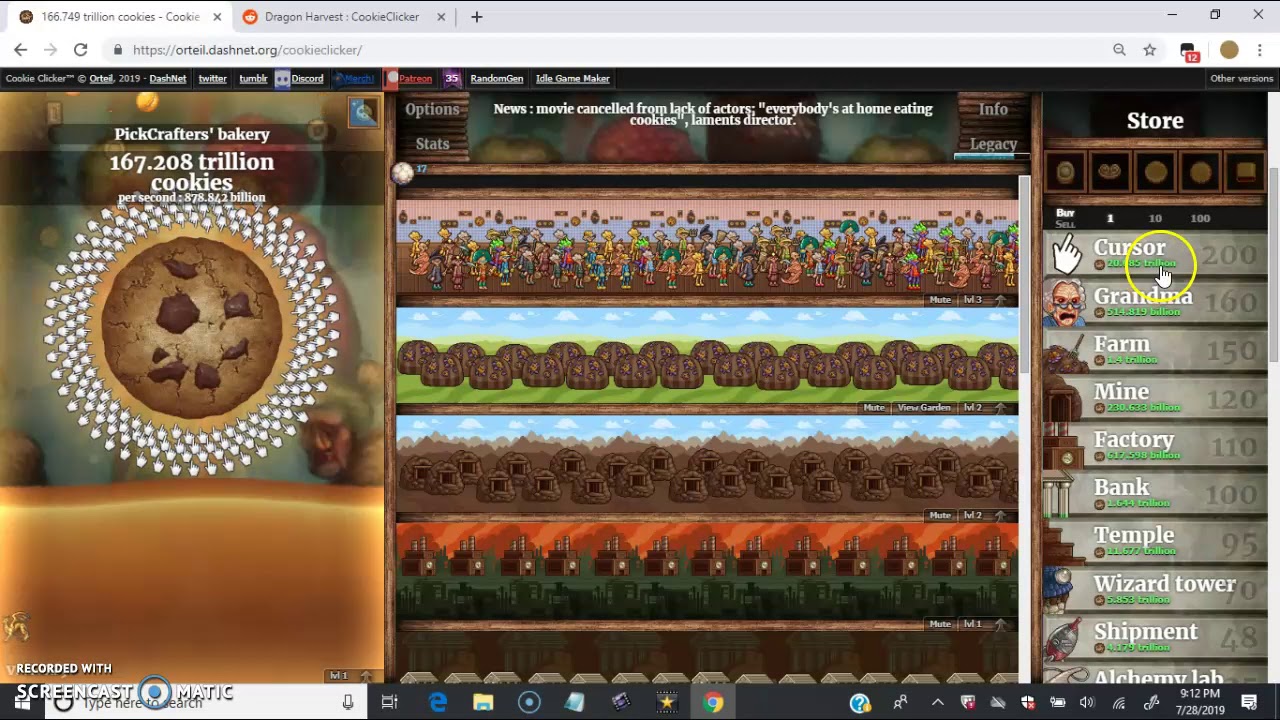Purchase a Mine building
Screen dimensions: 1280x720
tap(1155, 398)
